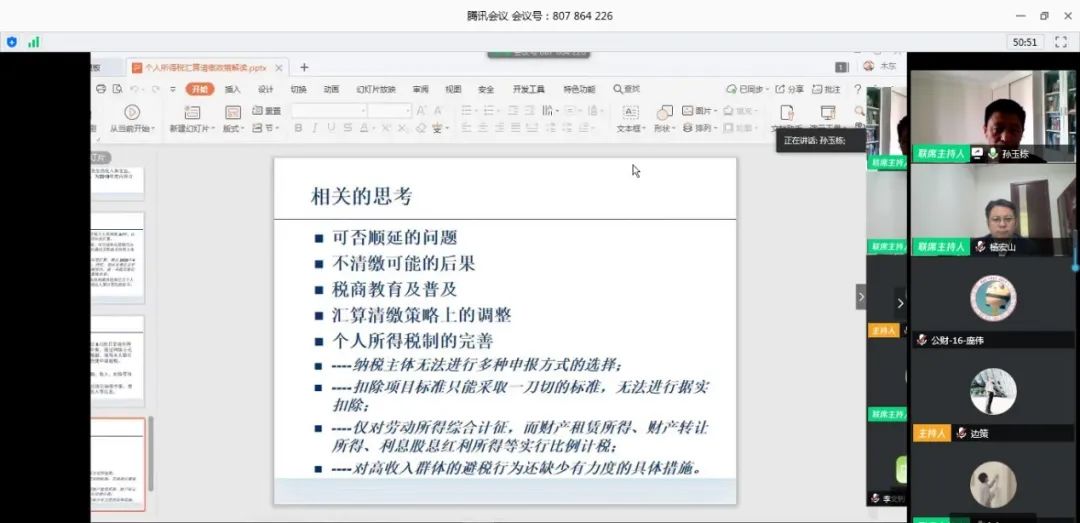Viewport: 1080px width, 523px height.
Task: Open 批注 comments in the ribbon
Action: (x=827, y=89)
